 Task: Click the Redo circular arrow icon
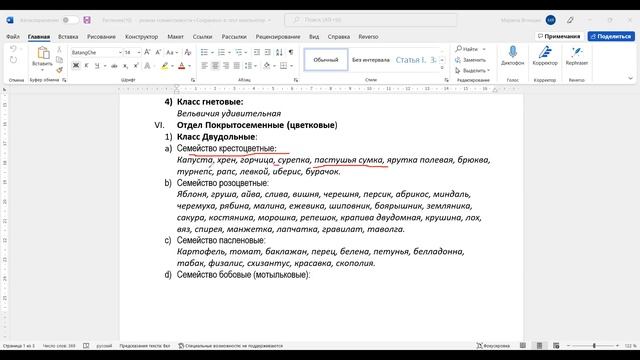coord(13,60)
